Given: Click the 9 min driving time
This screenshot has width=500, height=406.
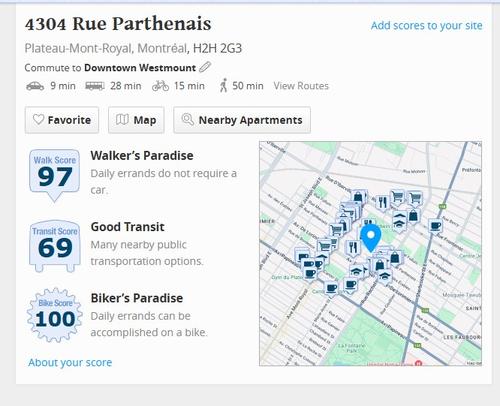Looking at the screenshot, I should coord(63,86).
